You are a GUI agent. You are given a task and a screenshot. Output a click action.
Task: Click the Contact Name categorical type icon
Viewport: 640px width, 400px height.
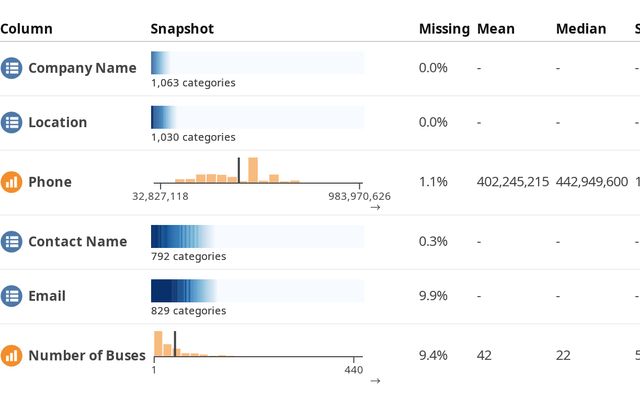(11, 241)
